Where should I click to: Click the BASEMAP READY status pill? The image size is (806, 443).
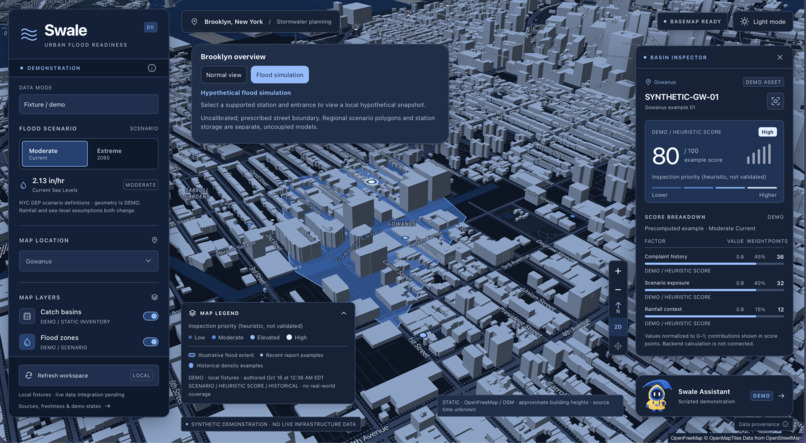click(692, 22)
